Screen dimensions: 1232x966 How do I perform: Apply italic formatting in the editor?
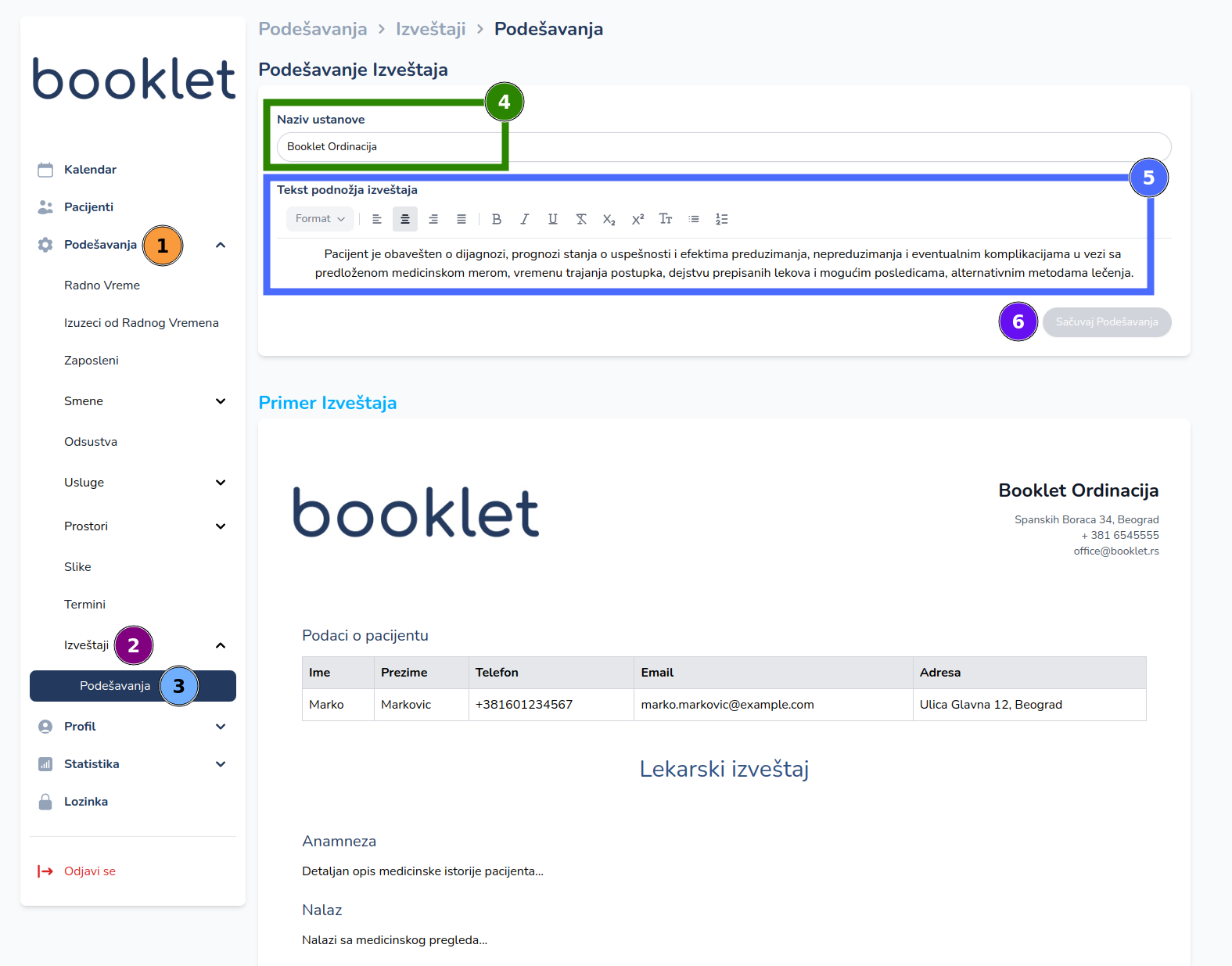coord(524,219)
